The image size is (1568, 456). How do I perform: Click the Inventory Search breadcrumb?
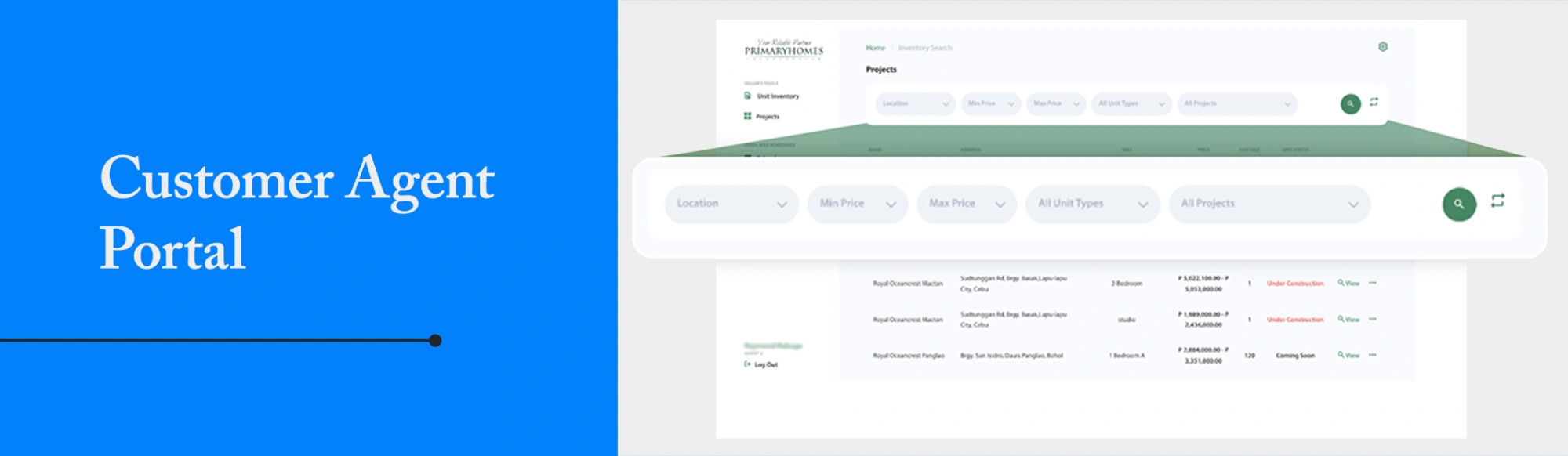tap(925, 48)
